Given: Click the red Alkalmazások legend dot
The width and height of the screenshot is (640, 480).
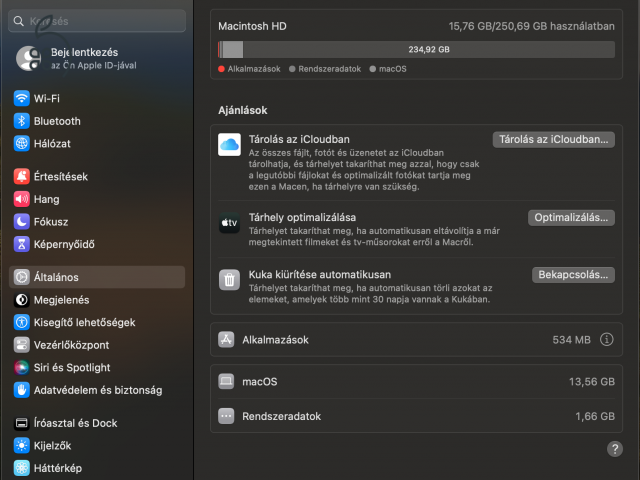Looking at the screenshot, I should coord(221,69).
